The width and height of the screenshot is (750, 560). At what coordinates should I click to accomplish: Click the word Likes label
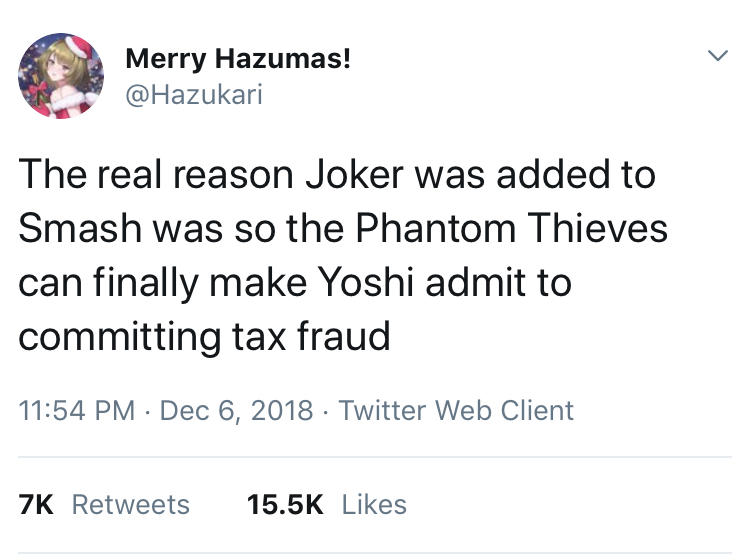click(x=374, y=504)
